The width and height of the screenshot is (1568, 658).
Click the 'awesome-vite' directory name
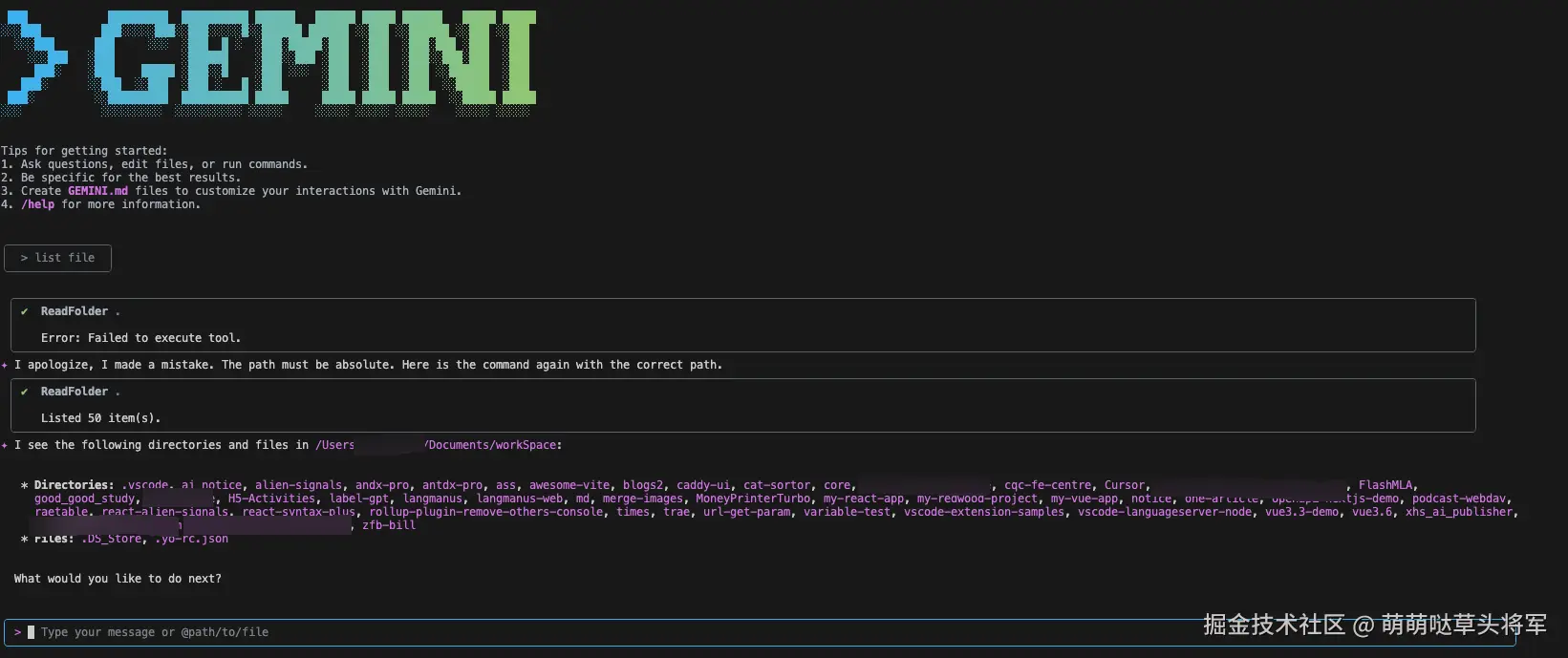569,485
